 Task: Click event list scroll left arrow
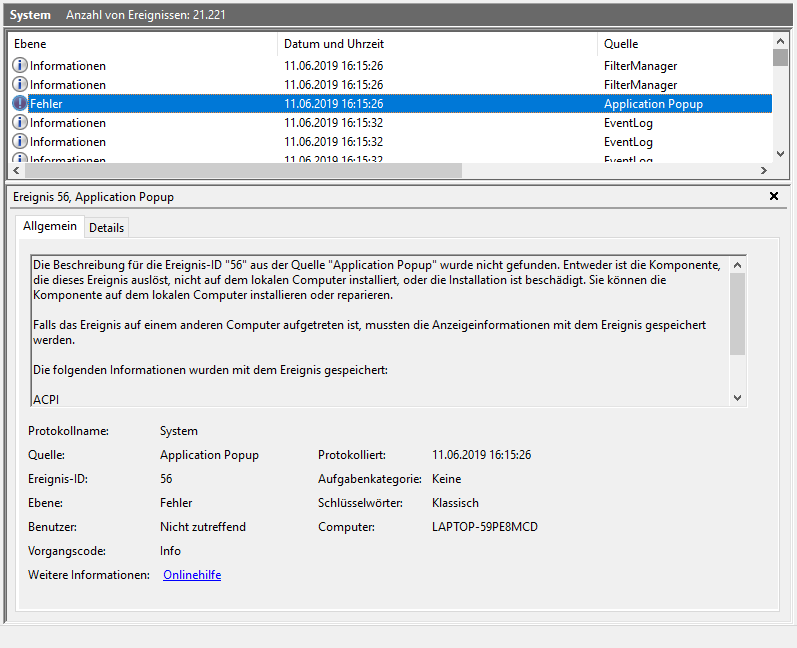16,171
